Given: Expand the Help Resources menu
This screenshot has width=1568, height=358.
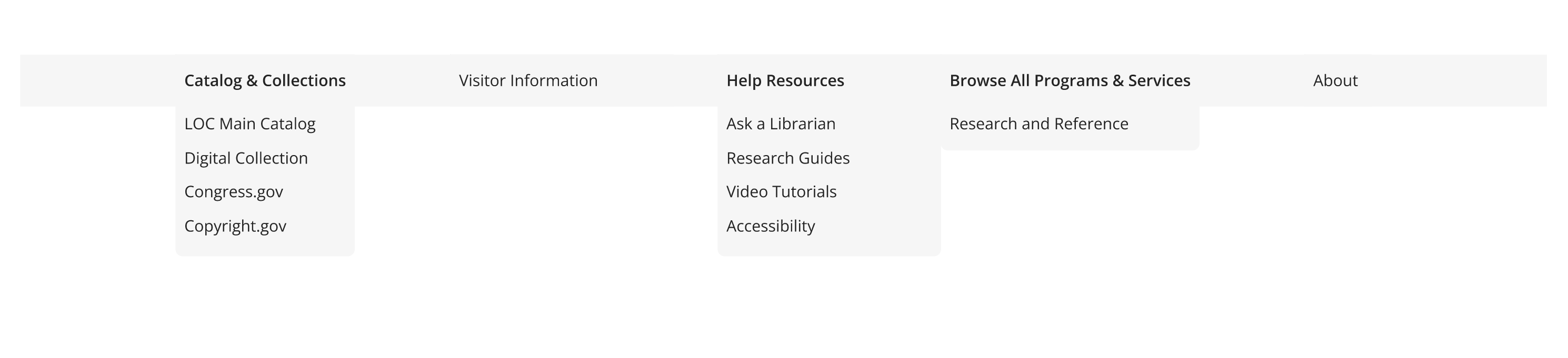Looking at the screenshot, I should coord(785,81).
